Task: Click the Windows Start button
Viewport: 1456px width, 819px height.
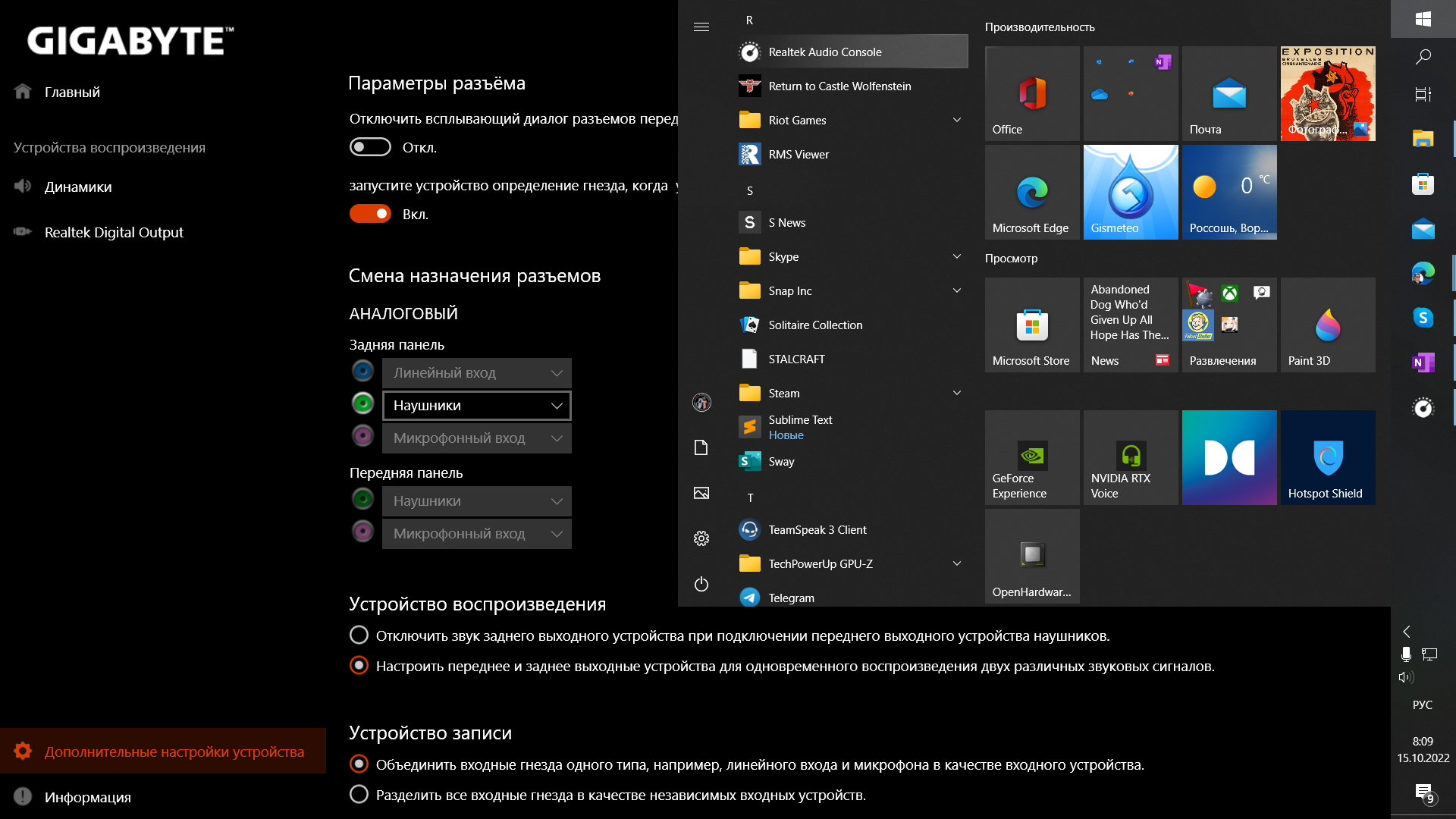Action: [1423, 18]
